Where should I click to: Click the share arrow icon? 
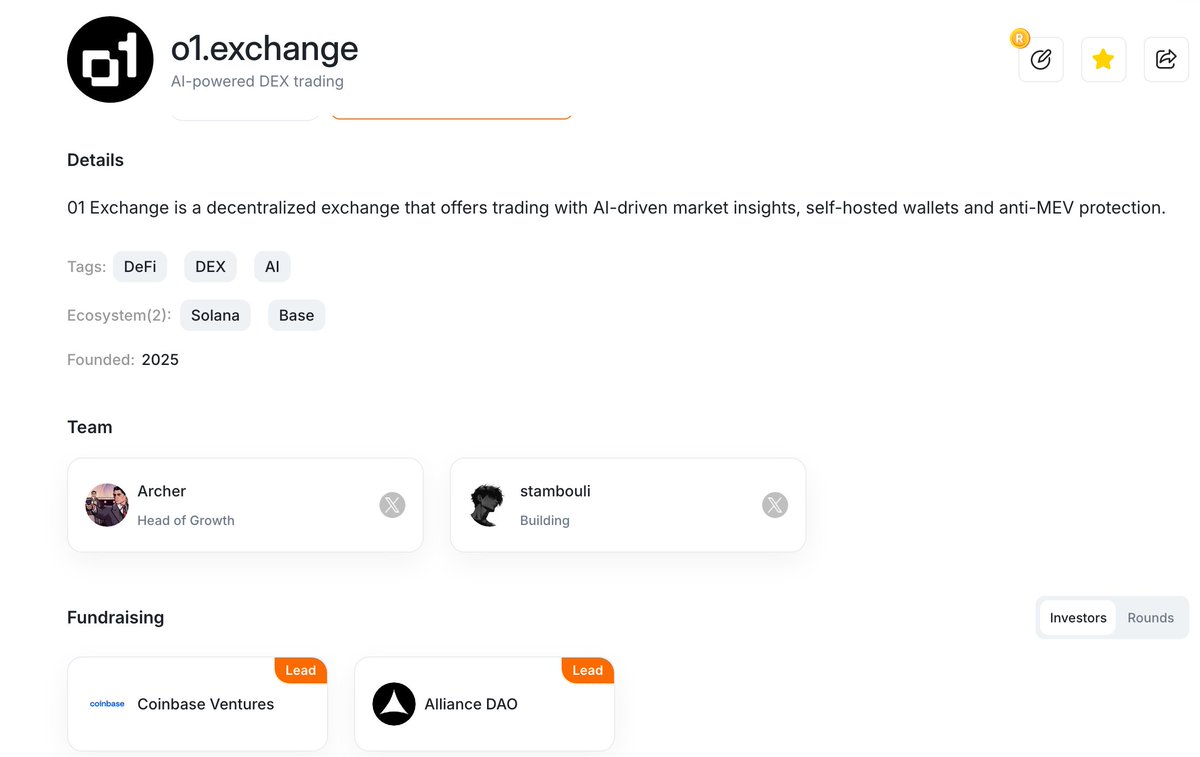point(1166,60)
